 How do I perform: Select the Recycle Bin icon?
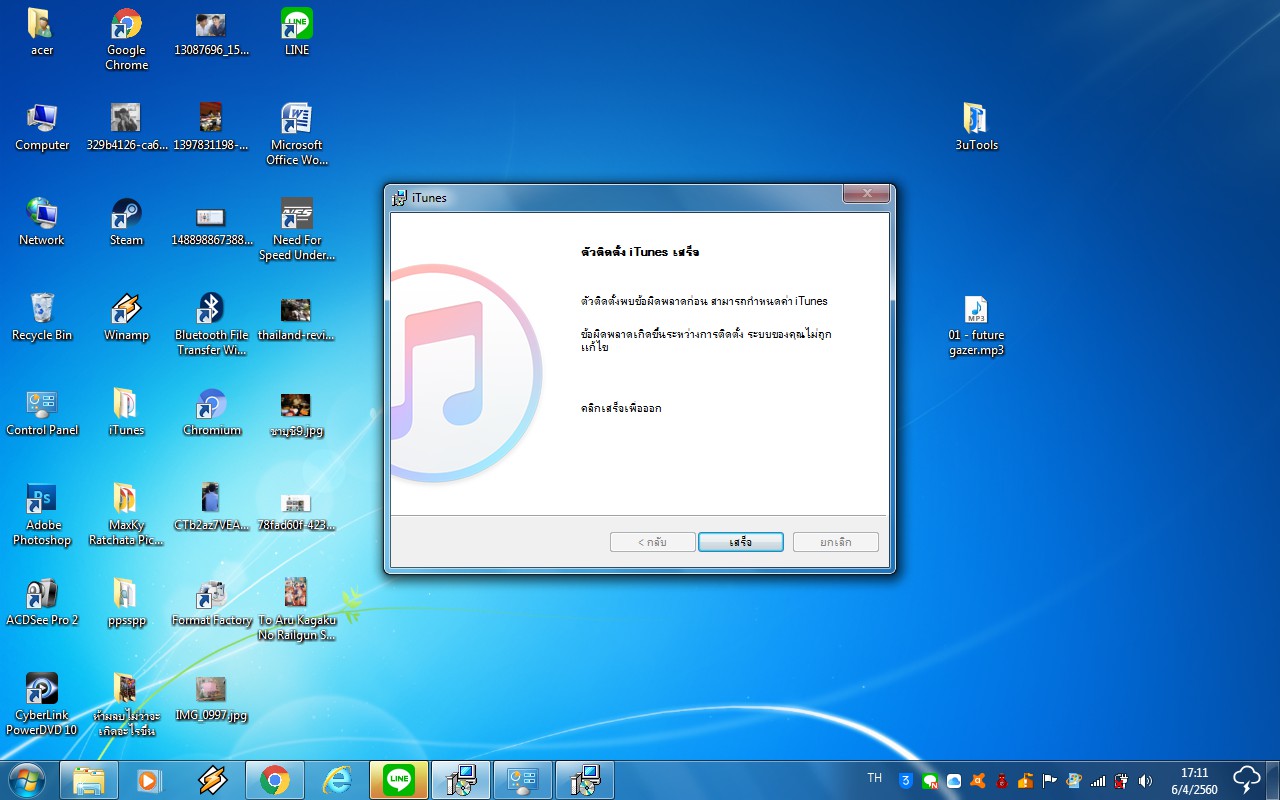[42, 317]
